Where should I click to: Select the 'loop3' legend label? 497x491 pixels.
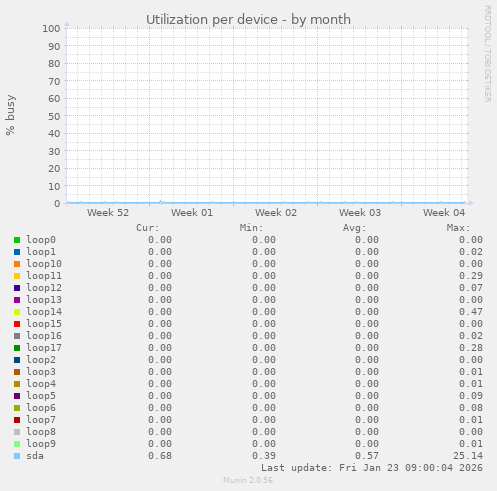point(41,372)
